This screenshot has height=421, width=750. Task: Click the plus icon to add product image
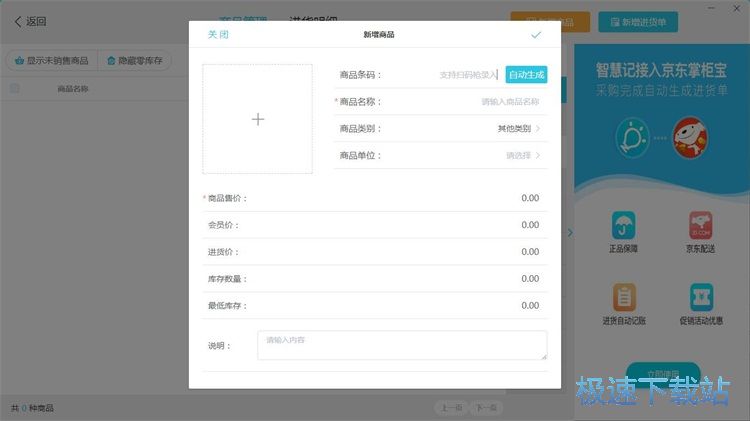tap(257, 119)
